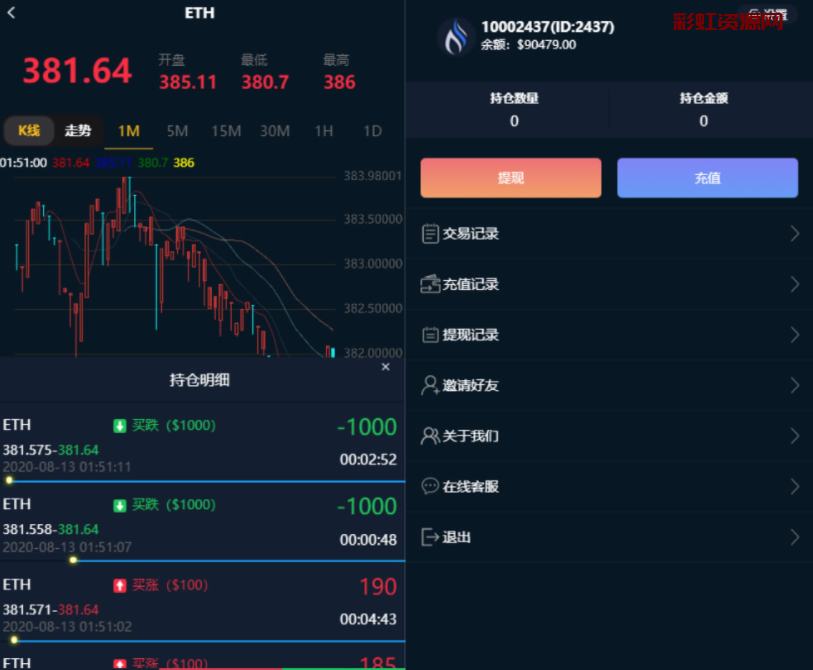The height and width of the screenshot is (670, 813).
Task: Click the progress bar marker of first -1000 position
Action: pos(10,481)
